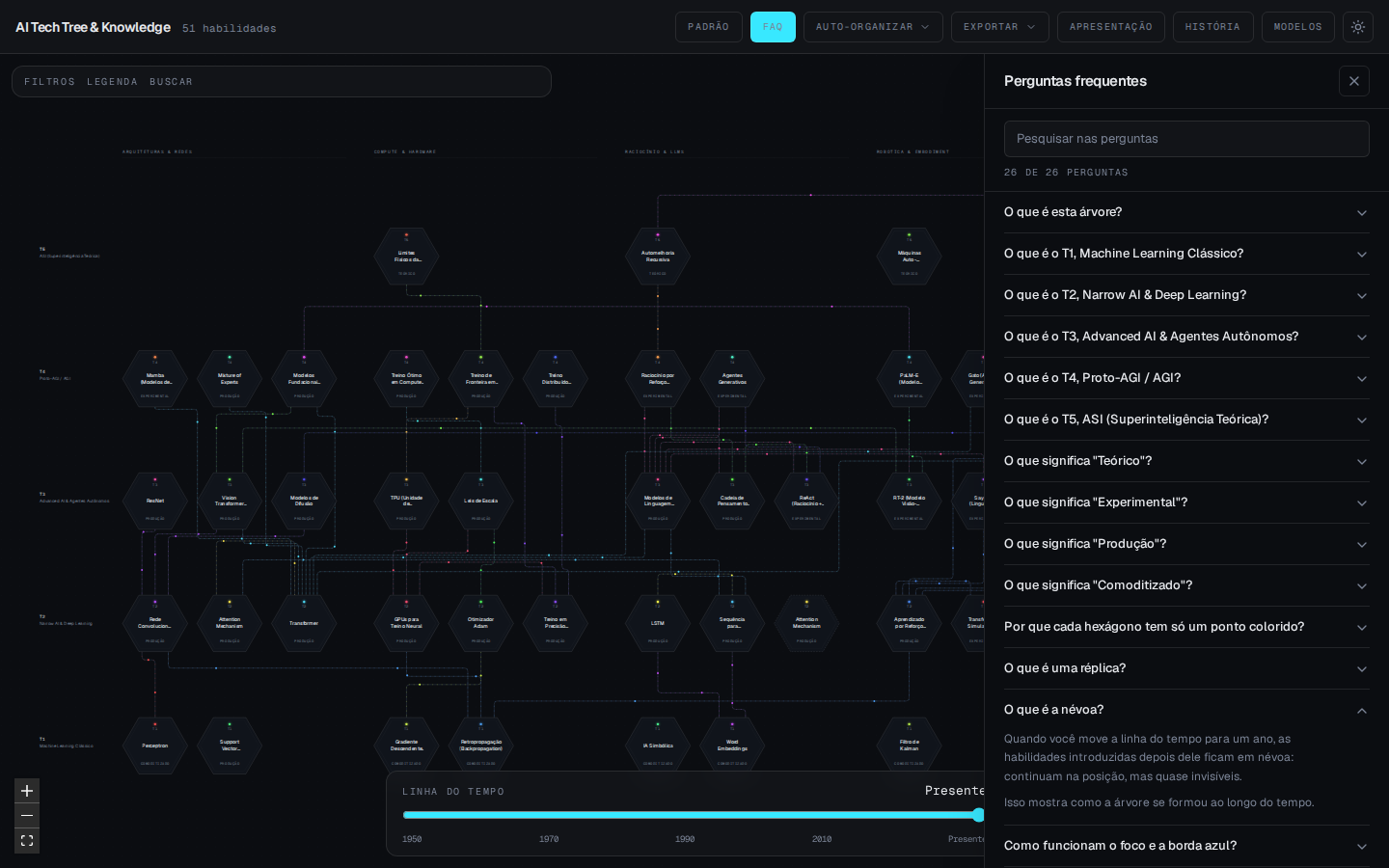Zoom out with the minus button
This screenshot has height=868, width=1389.
27,816
